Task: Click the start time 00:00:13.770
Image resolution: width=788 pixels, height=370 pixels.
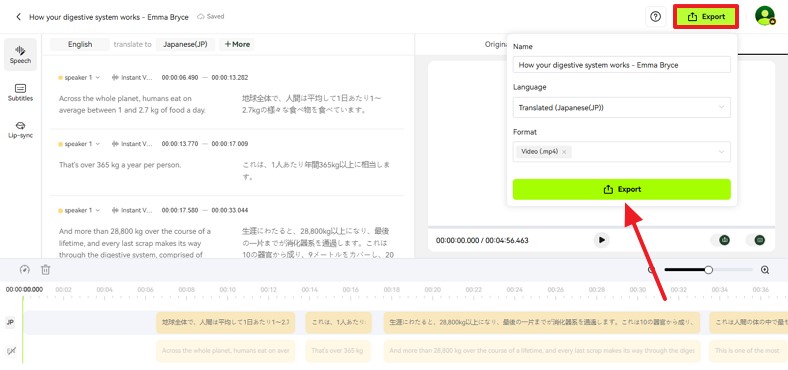Action: coord(180,144)
